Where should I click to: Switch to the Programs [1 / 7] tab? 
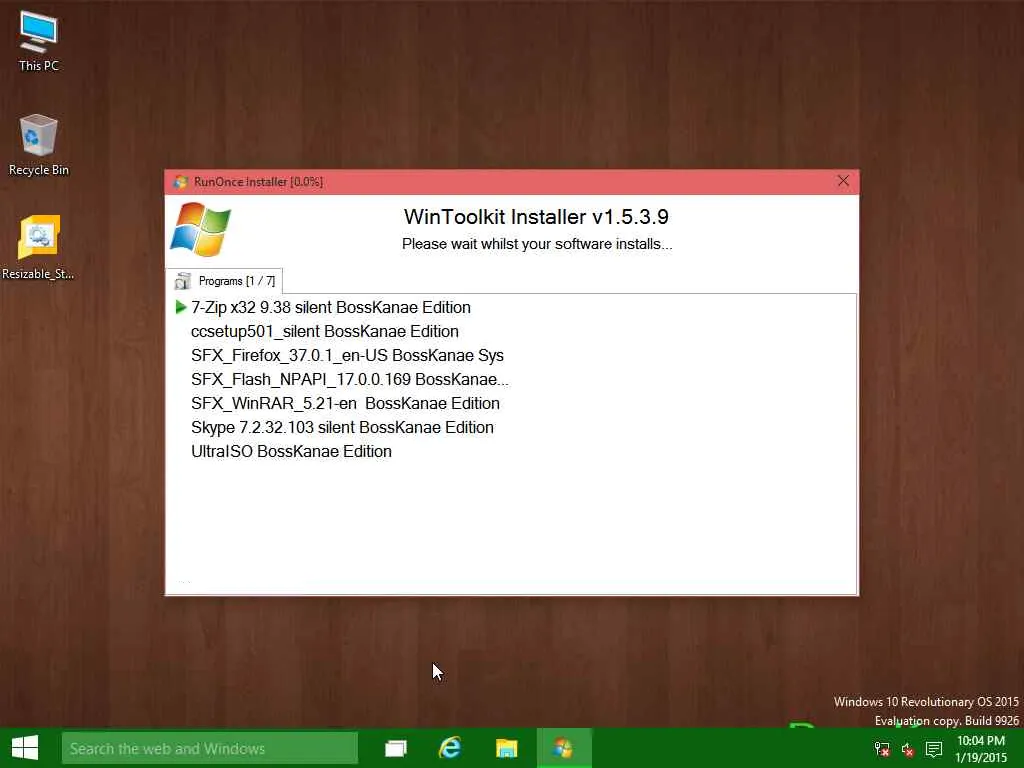click(225, 281)
